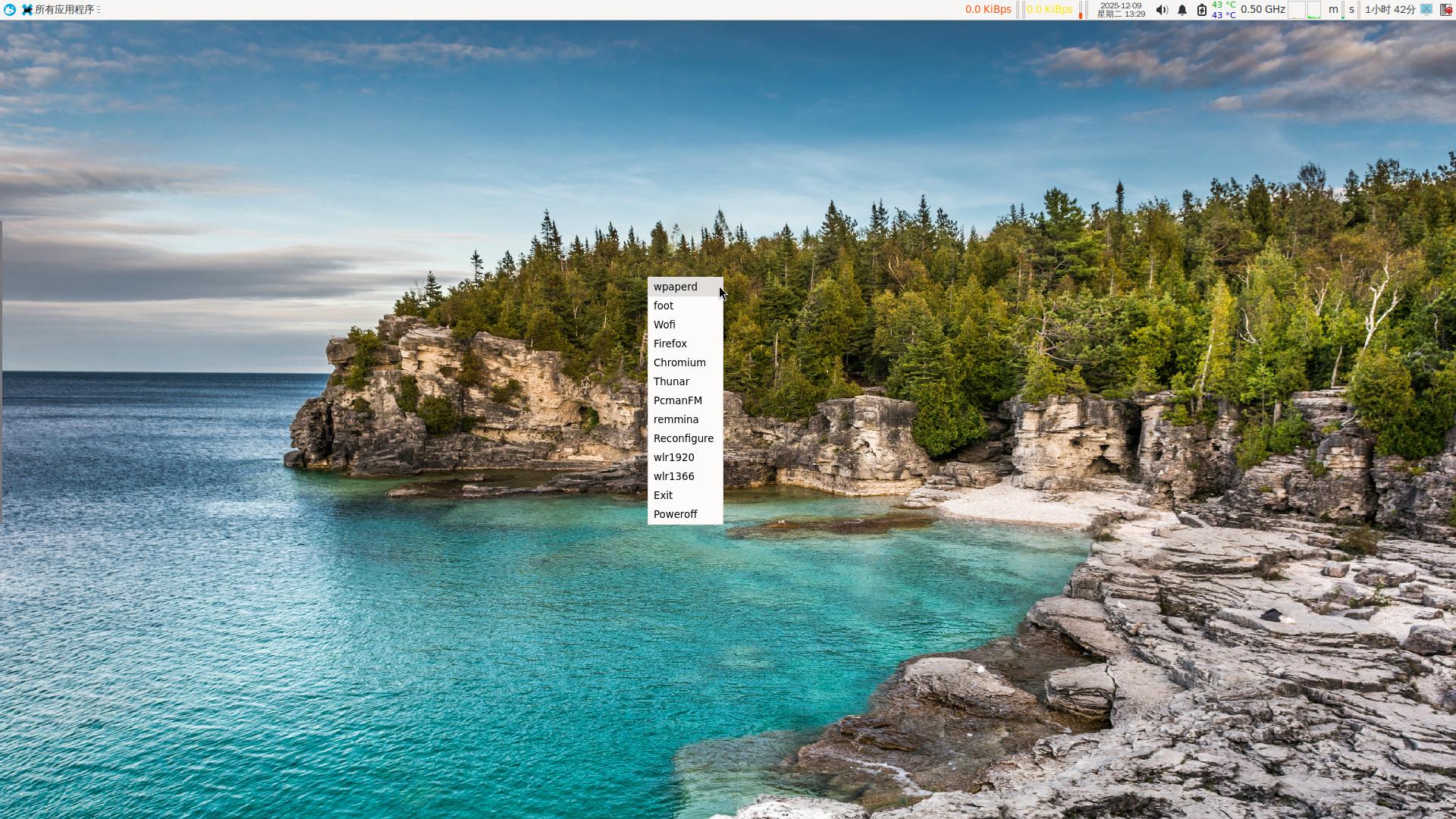Choose Chromium in the menu

pyautogui.click(x=679, y=362)
